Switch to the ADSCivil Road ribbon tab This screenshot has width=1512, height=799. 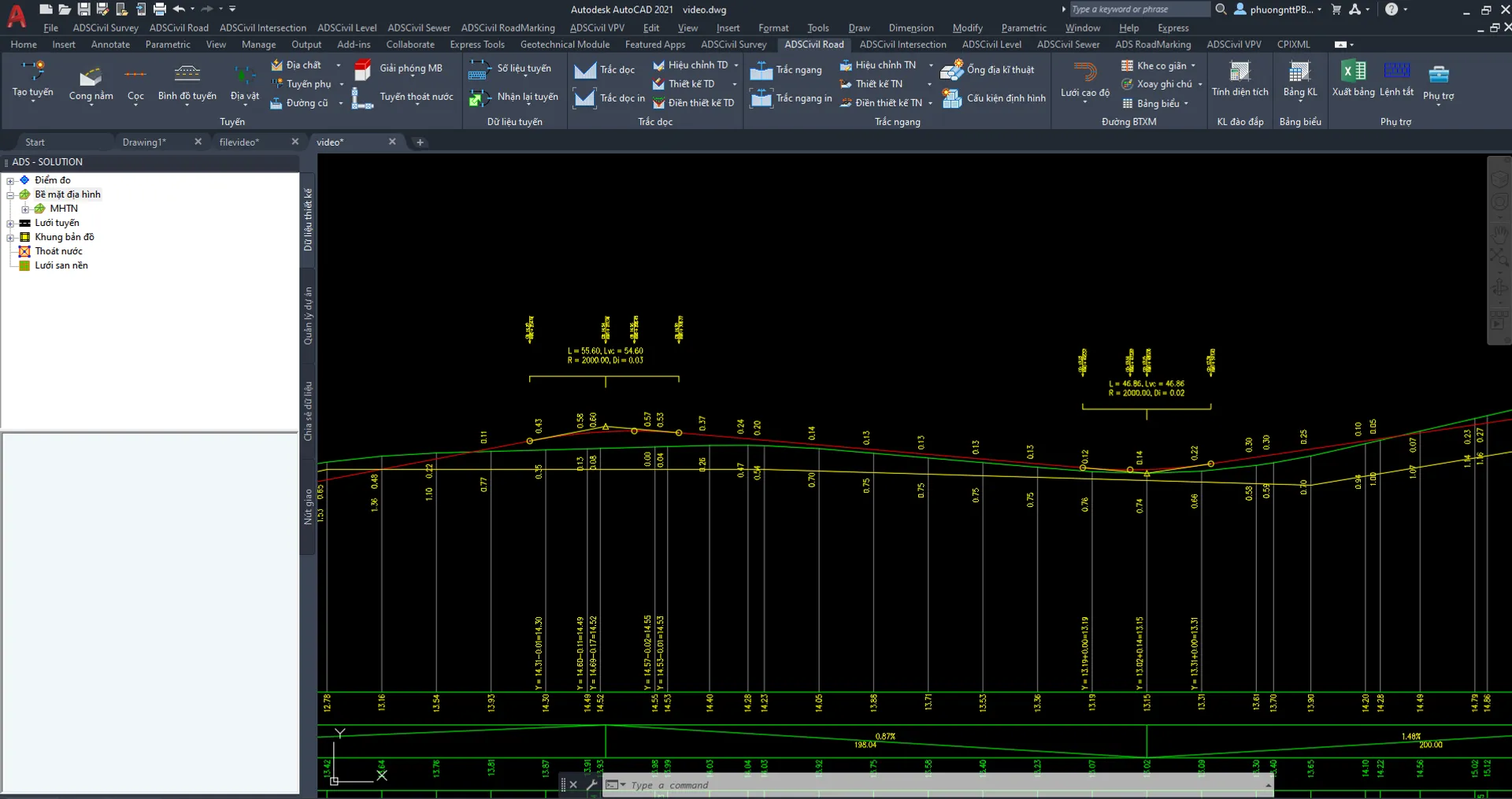click(813, 45)
